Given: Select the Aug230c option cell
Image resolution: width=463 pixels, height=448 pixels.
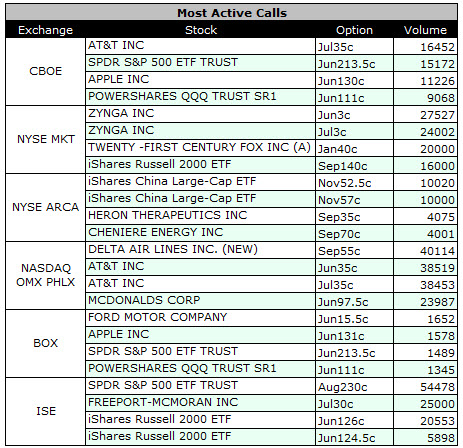Looking at the screenshot, I should 354,386.
